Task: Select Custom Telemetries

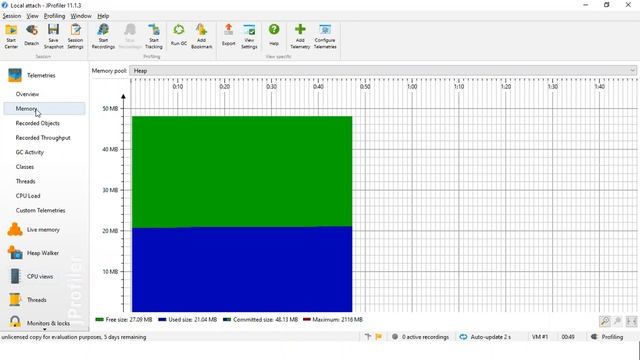Action: click(x=40, y=211)
